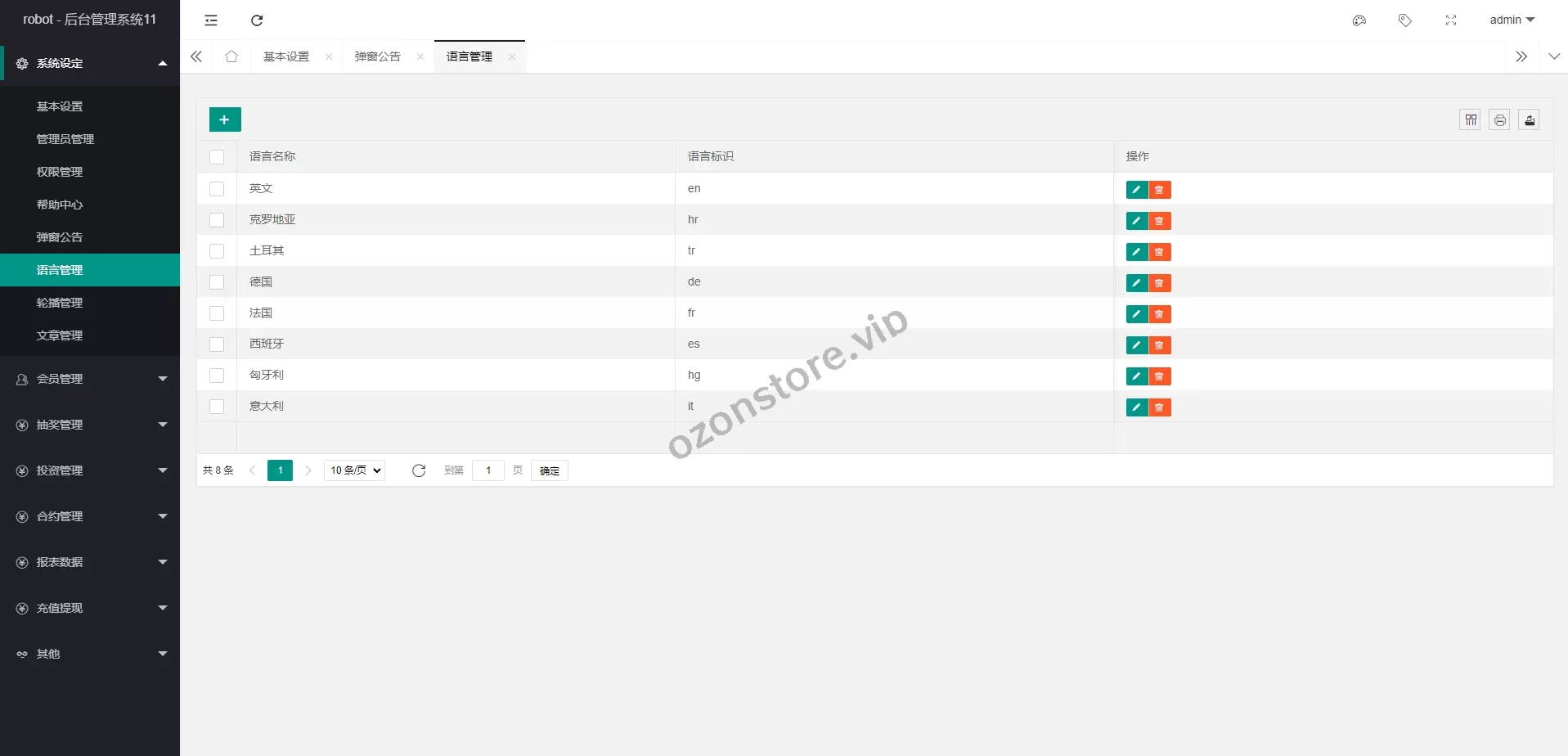Screen dimensions: 1568x756
Task: Delete the 克罗地亚 language entry
Action: (x=1159, y=221)
